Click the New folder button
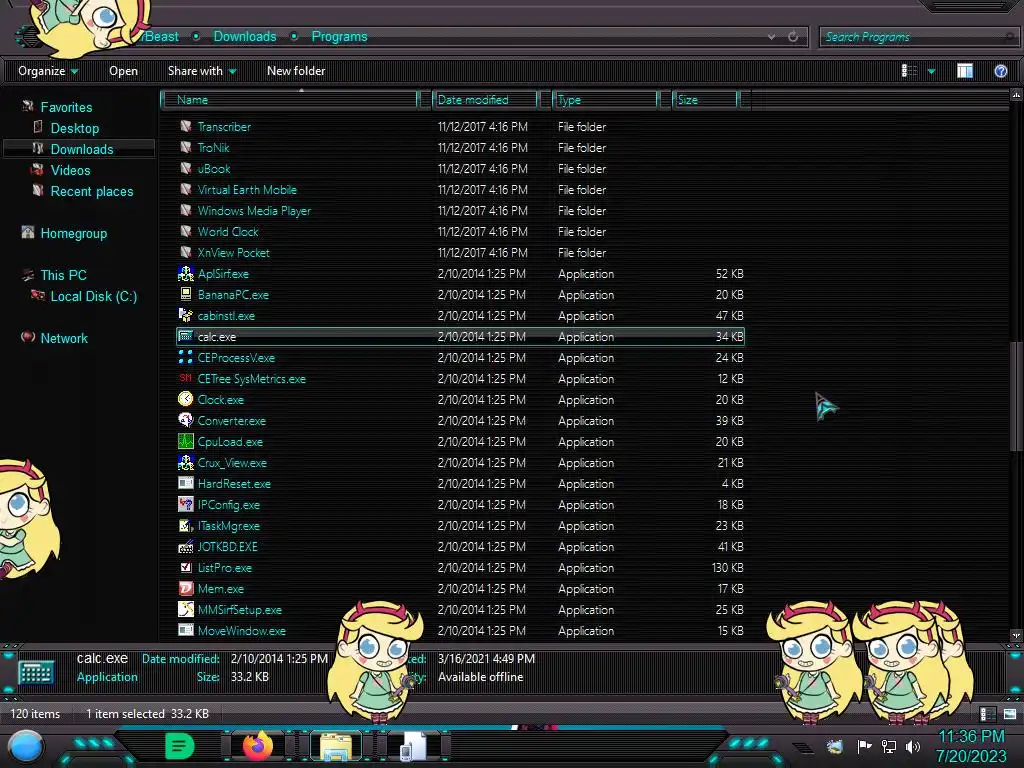 296,71
